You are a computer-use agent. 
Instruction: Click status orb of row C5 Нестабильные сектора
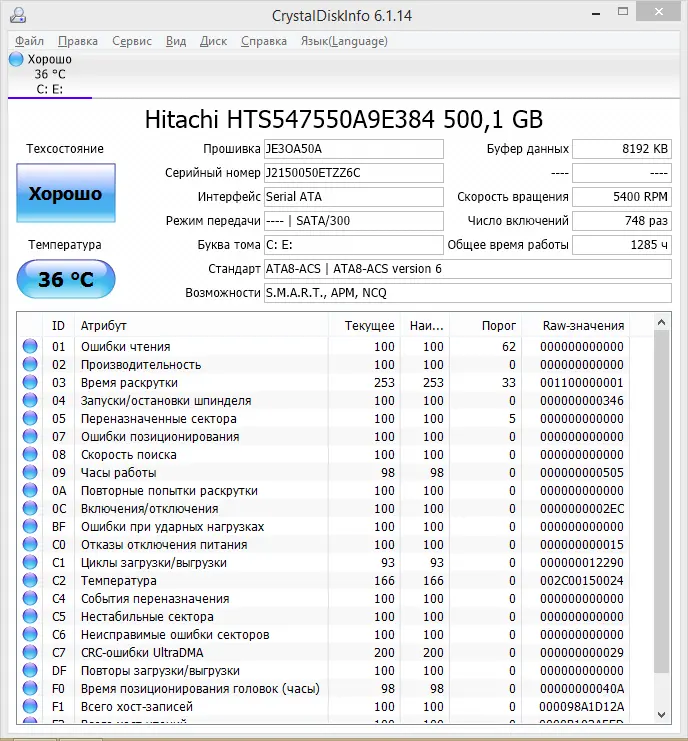pyautogui.click(x=30, y=616)
